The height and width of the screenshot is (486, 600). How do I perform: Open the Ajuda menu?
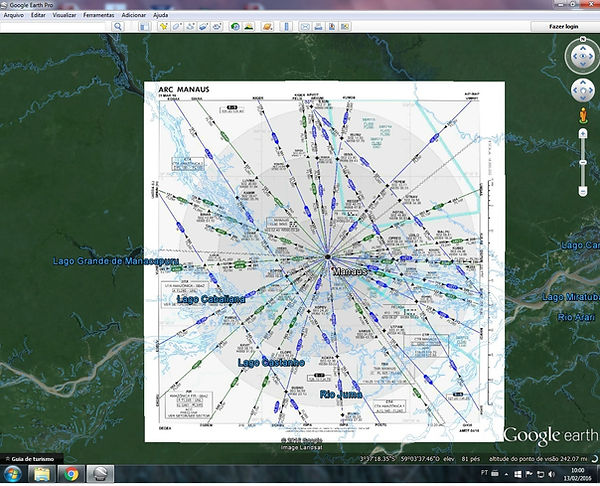[161, 15]
